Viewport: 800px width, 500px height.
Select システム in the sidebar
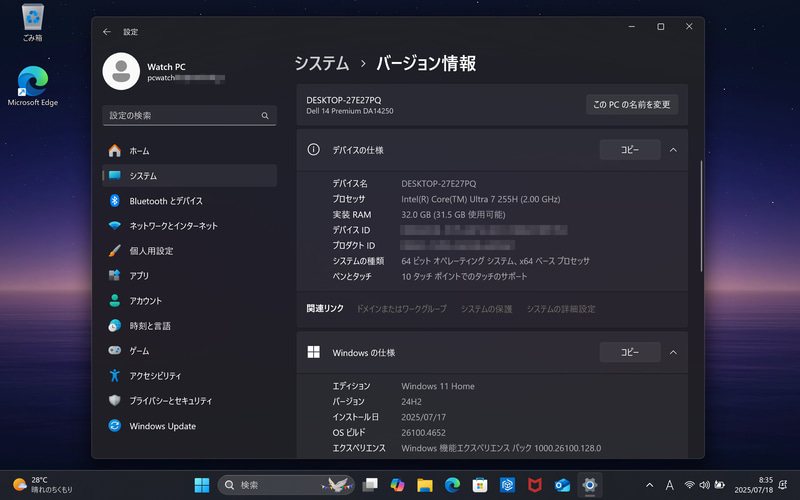coord(189,176)
